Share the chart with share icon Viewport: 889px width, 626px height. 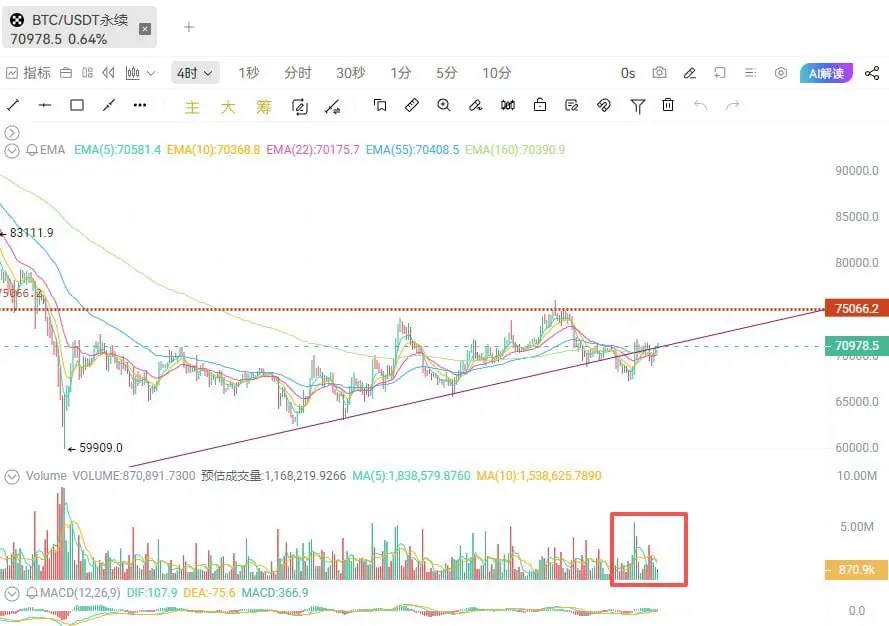pyautogui.click(x=872, y=73)
